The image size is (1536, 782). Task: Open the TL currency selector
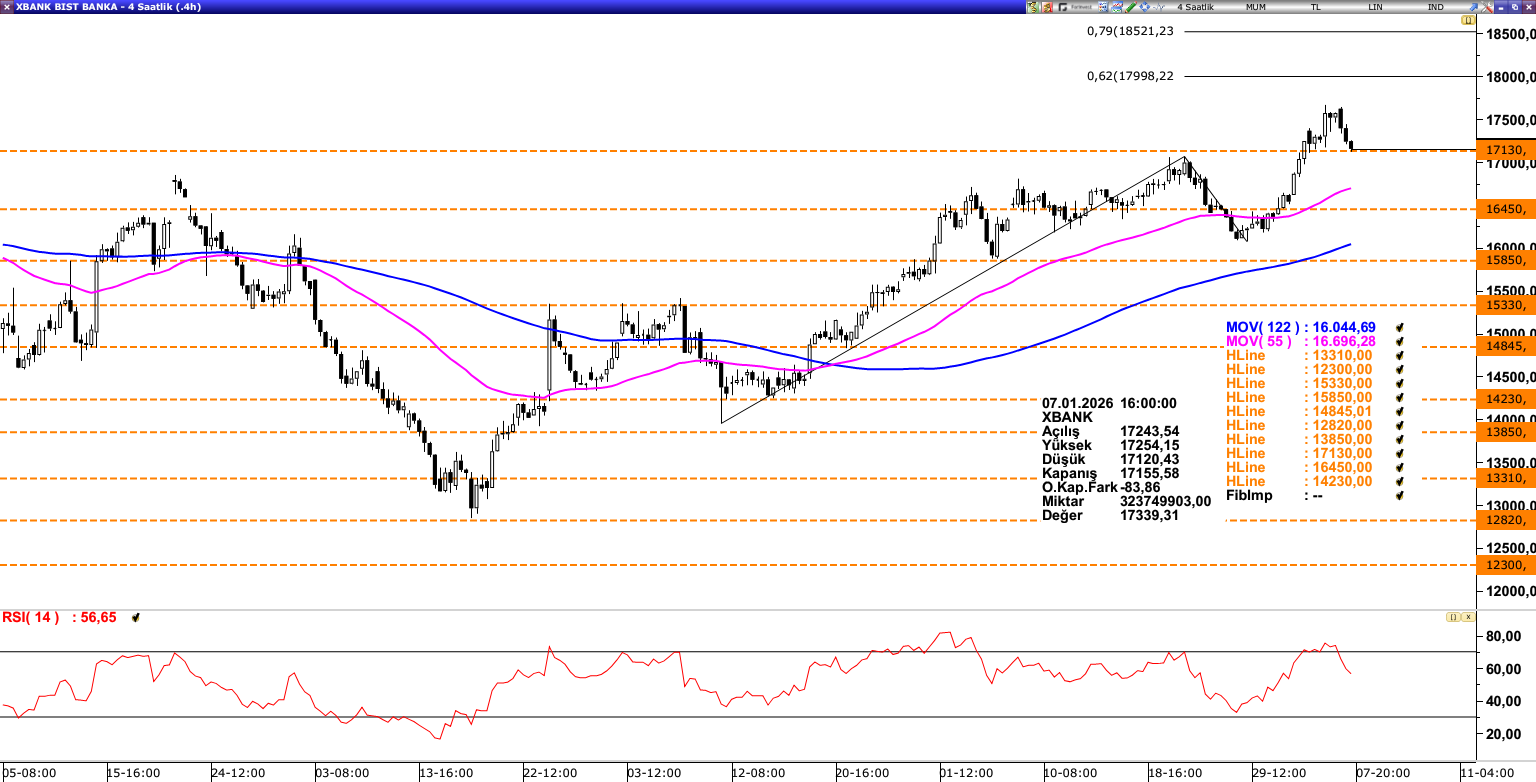point(1316,7)
